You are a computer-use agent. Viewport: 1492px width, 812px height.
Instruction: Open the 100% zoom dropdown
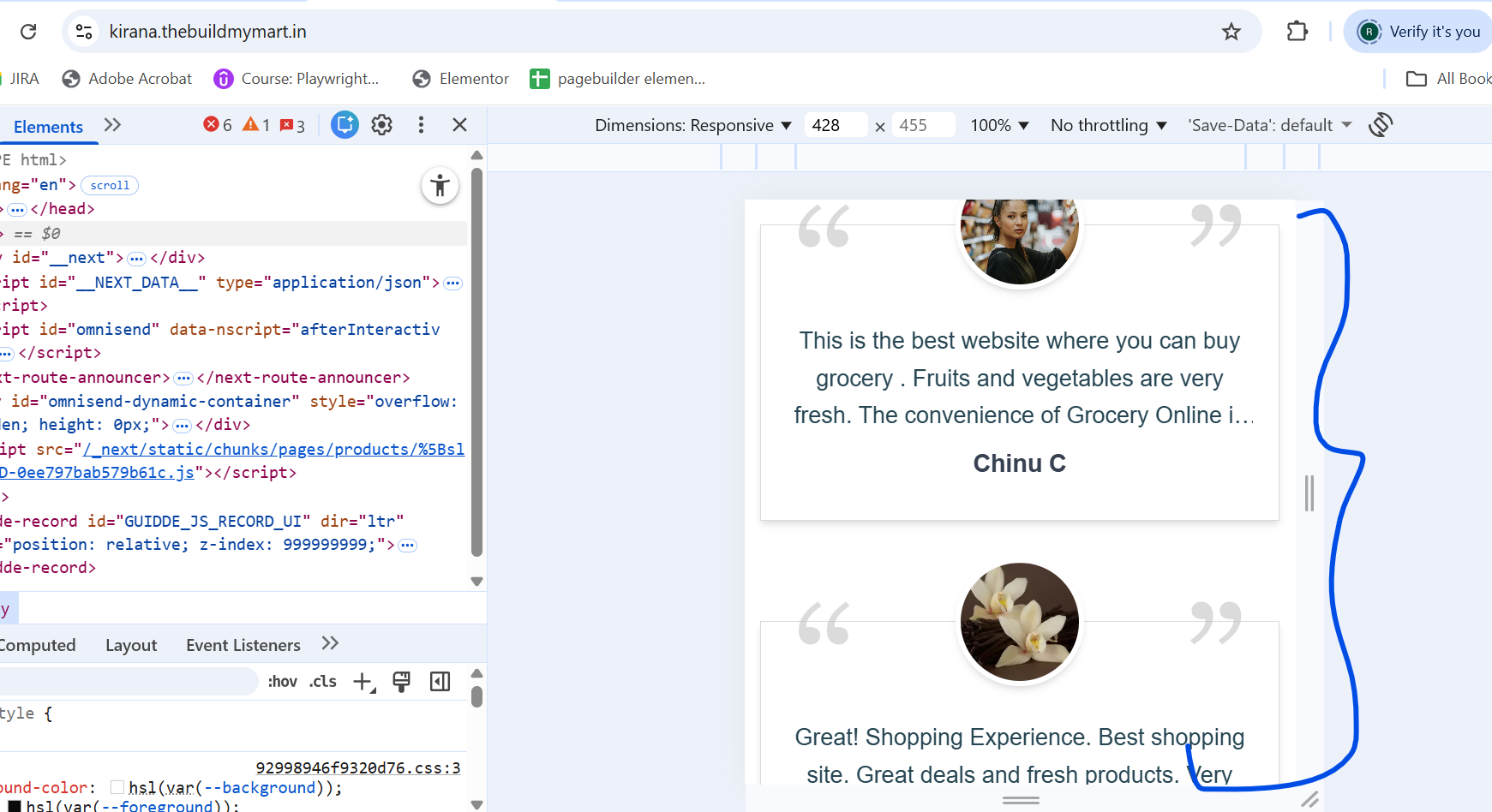[1000, 125]
